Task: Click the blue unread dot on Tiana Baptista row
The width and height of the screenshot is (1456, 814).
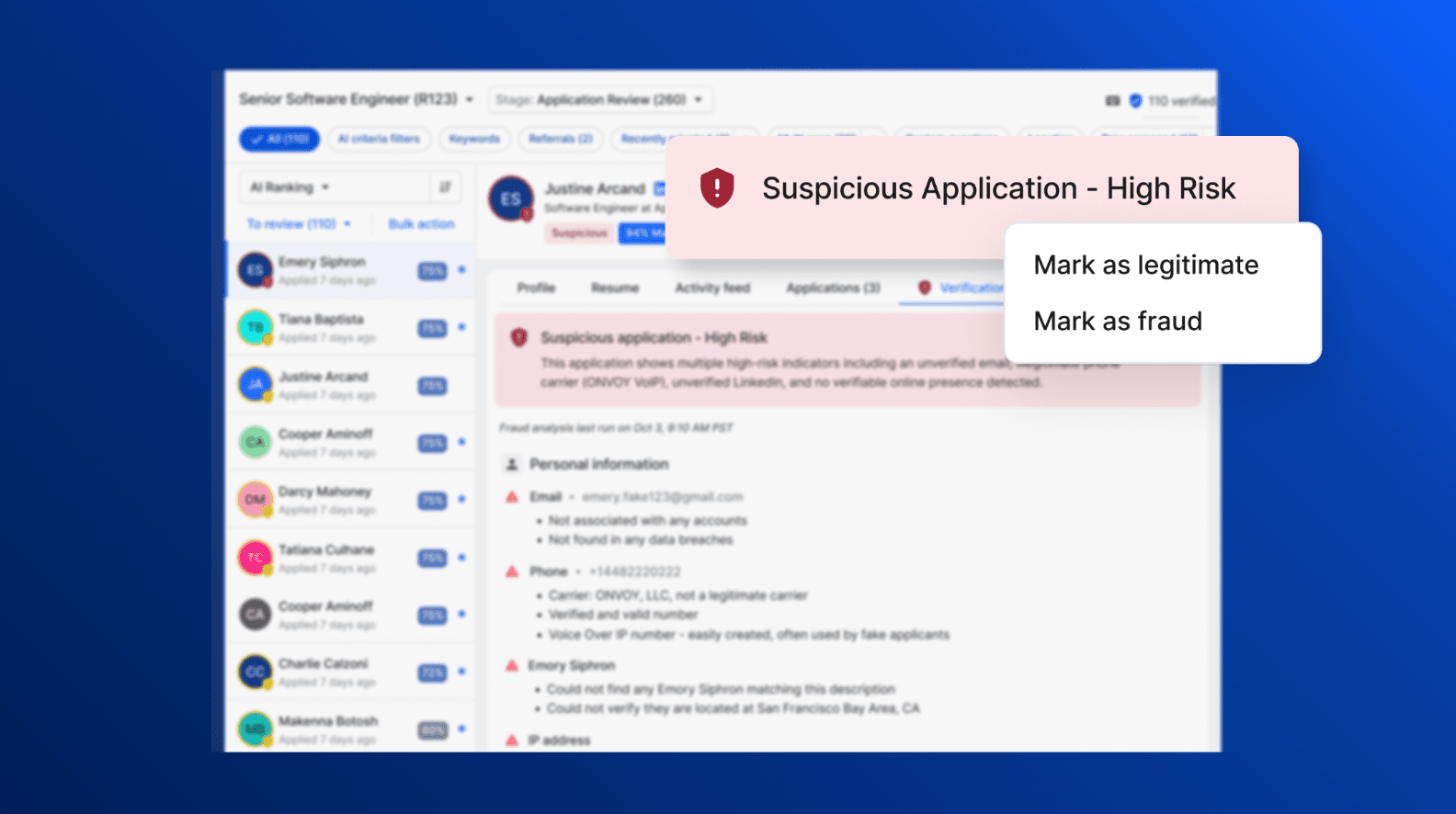Action: click(461, 327)
